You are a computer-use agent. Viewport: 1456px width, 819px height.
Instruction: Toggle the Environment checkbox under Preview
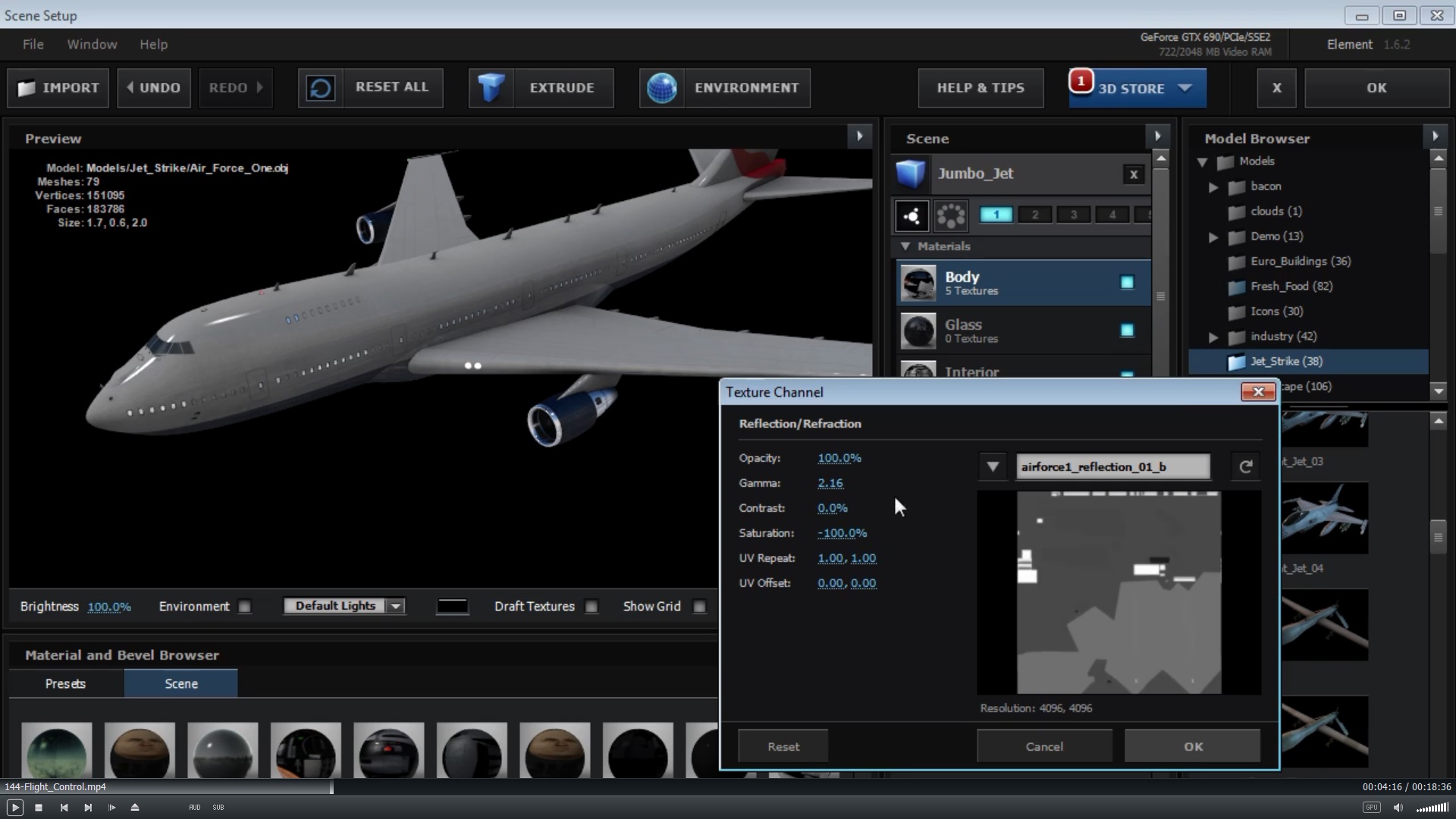point(244,607)
